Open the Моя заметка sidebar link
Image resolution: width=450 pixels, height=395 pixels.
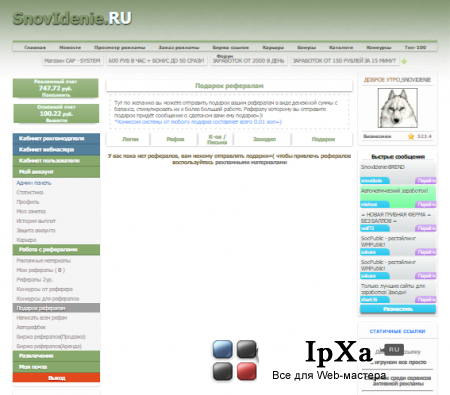click(31, 211)
